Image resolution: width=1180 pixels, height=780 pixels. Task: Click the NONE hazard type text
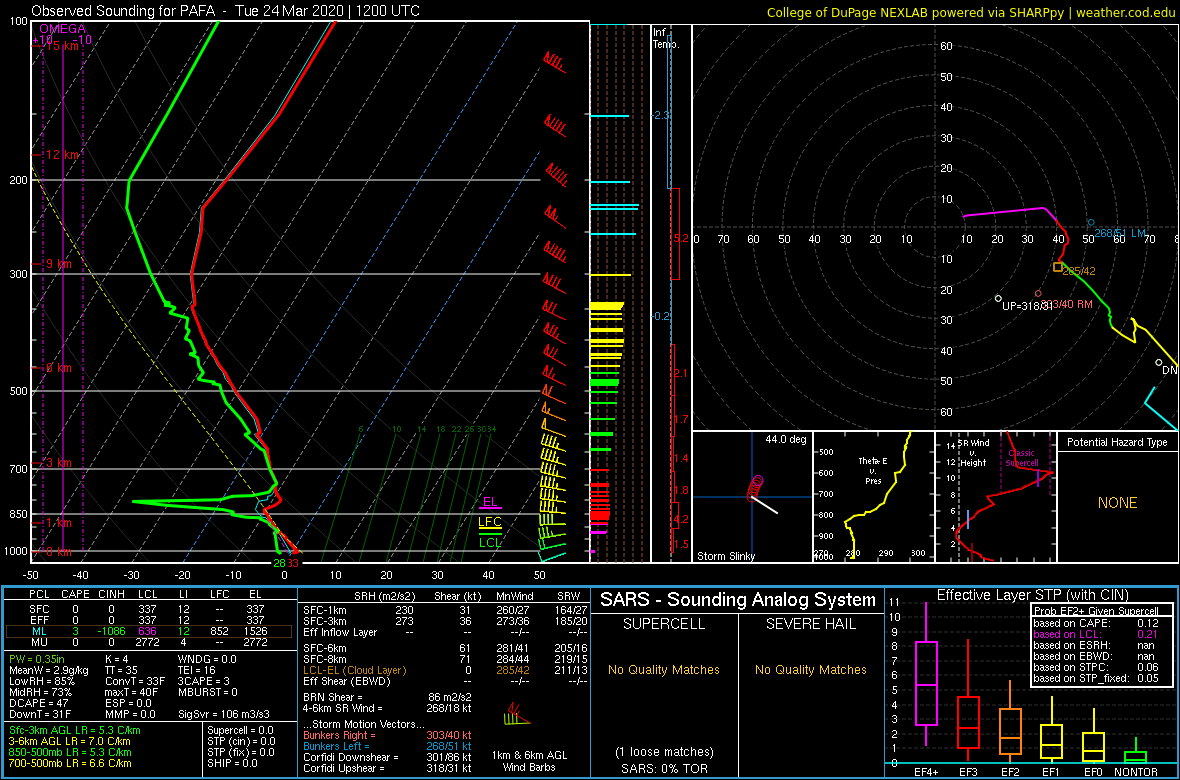pyautogui.click(x=1117, y=503)
